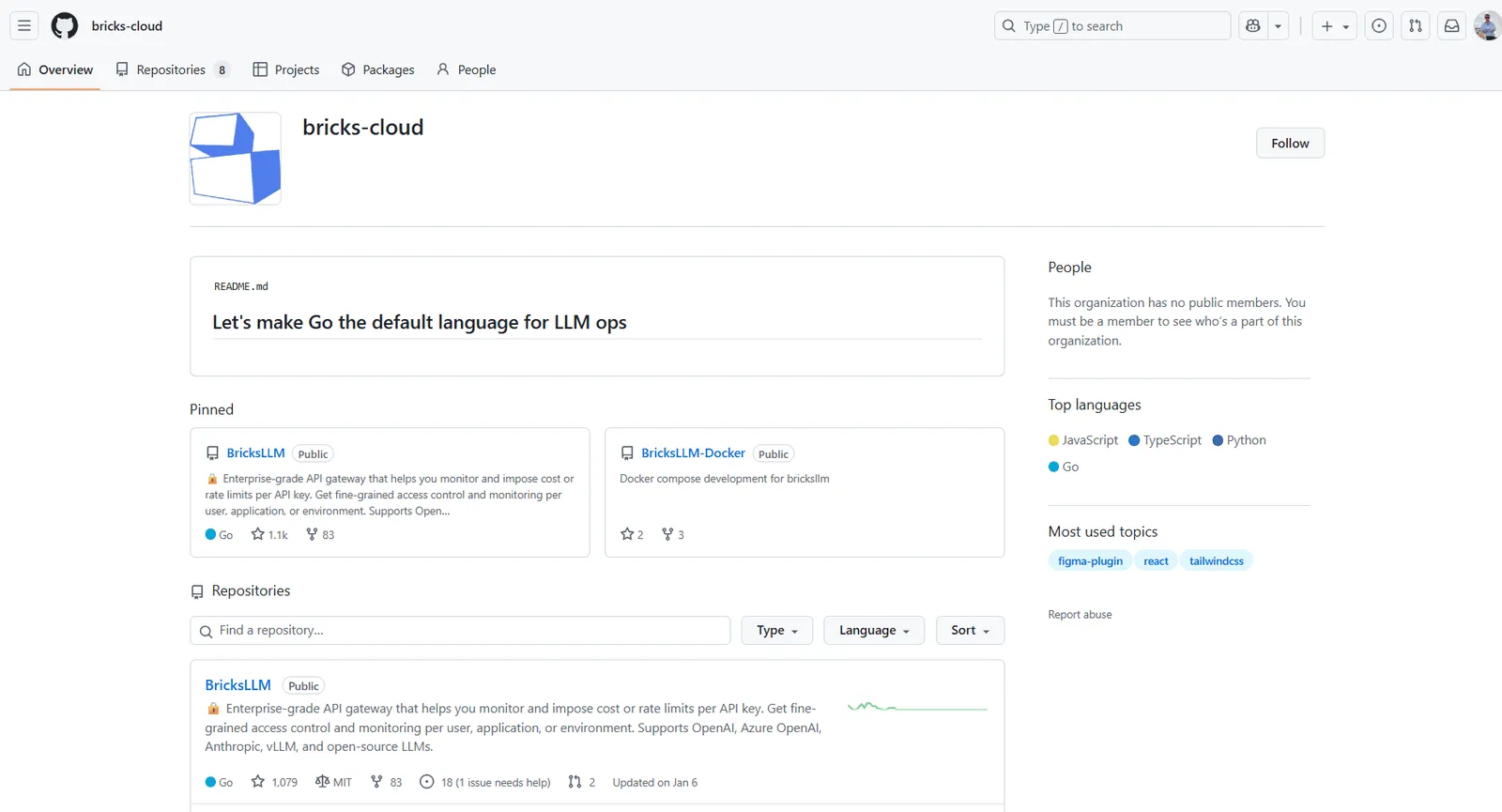
Task: Open pull requests icon in header
Action: coord(1416,26)
